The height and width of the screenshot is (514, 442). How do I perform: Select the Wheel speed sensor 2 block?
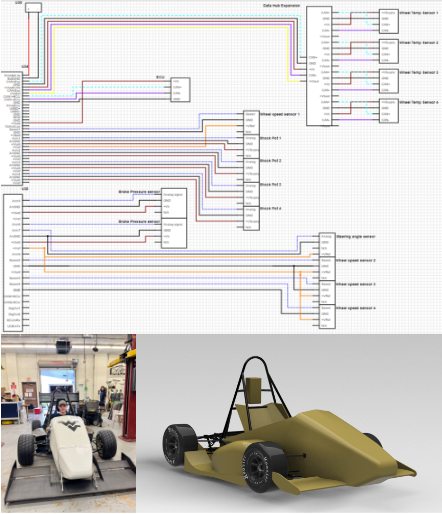click(327, 269)
